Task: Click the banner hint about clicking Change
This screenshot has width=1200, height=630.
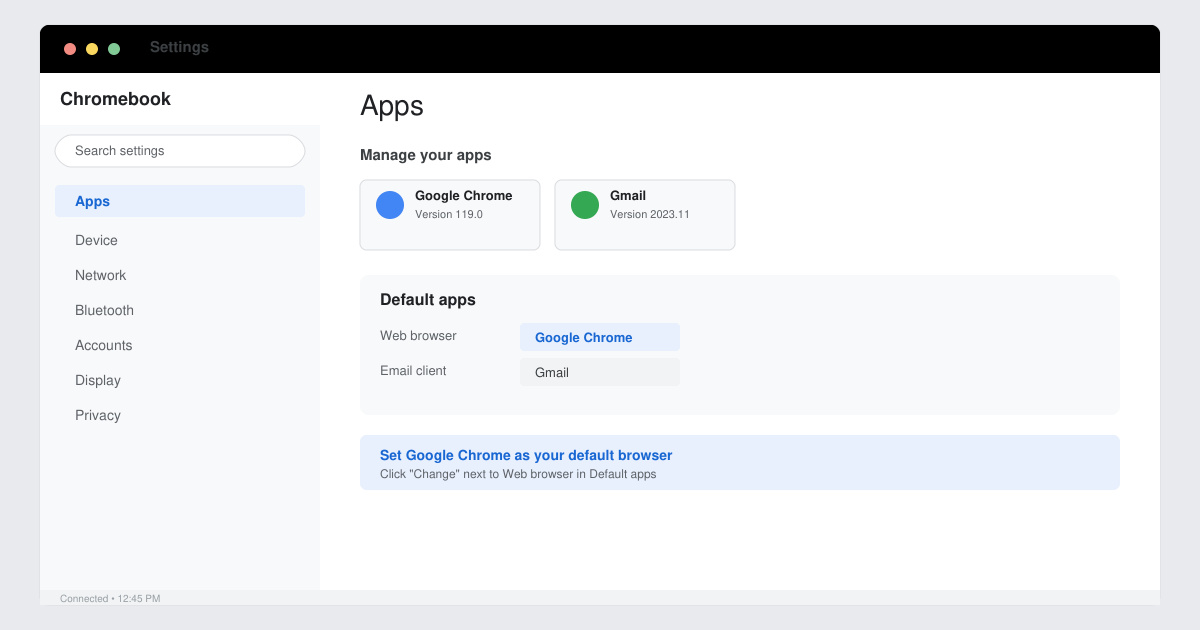Action: point(518,474)
